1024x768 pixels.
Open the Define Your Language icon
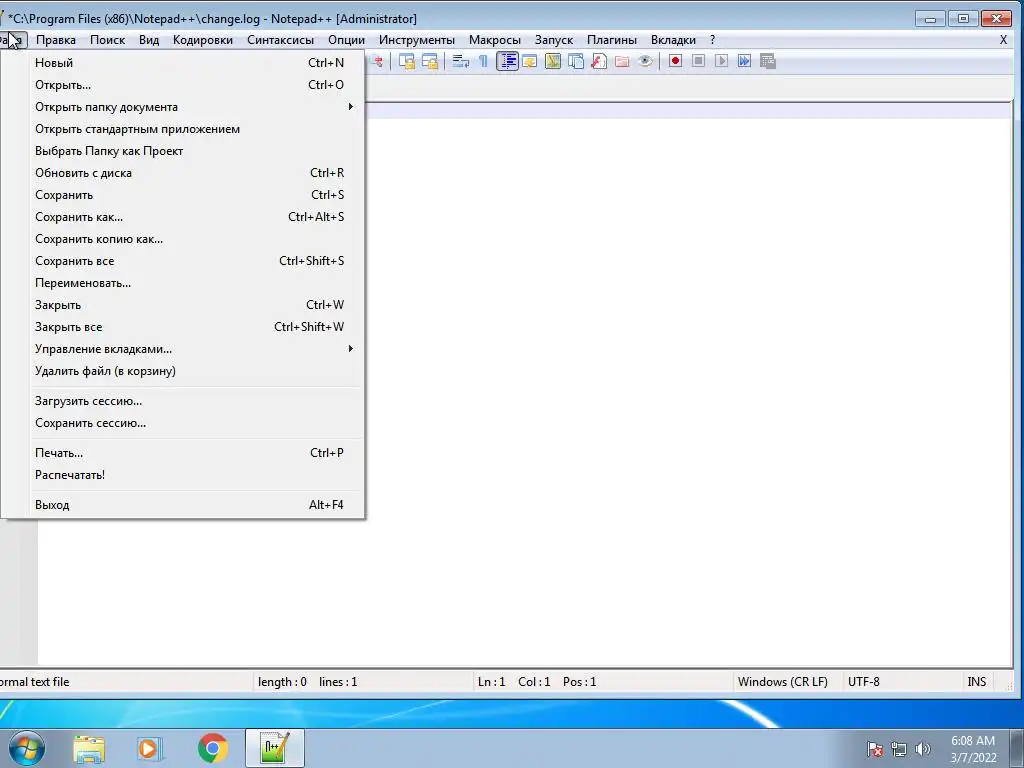tap(530, 61)
